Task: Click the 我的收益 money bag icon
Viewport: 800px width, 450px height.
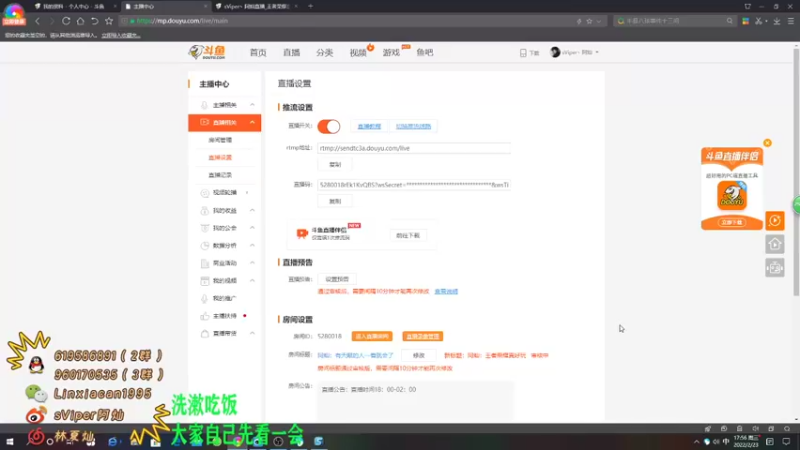Action: pos(204,211)
